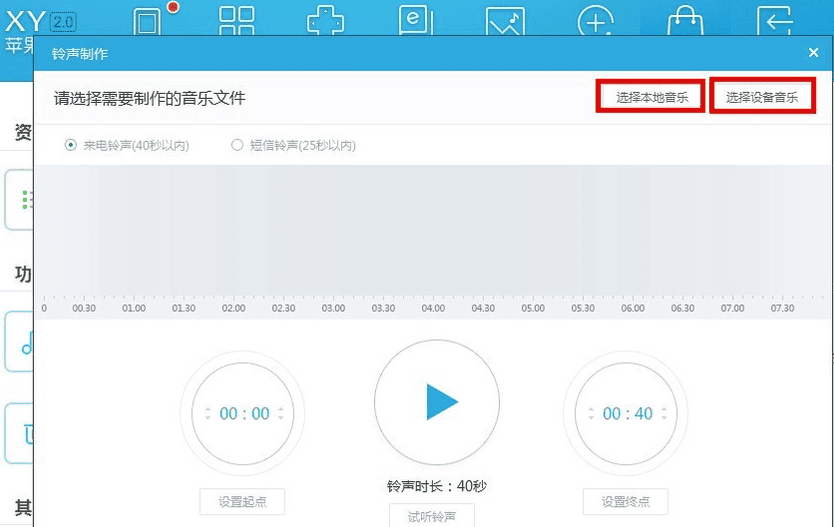This screenshot has width=834, height=527.
Task: Open the wallpaper and music picture icon
Action: pos(505,22)
